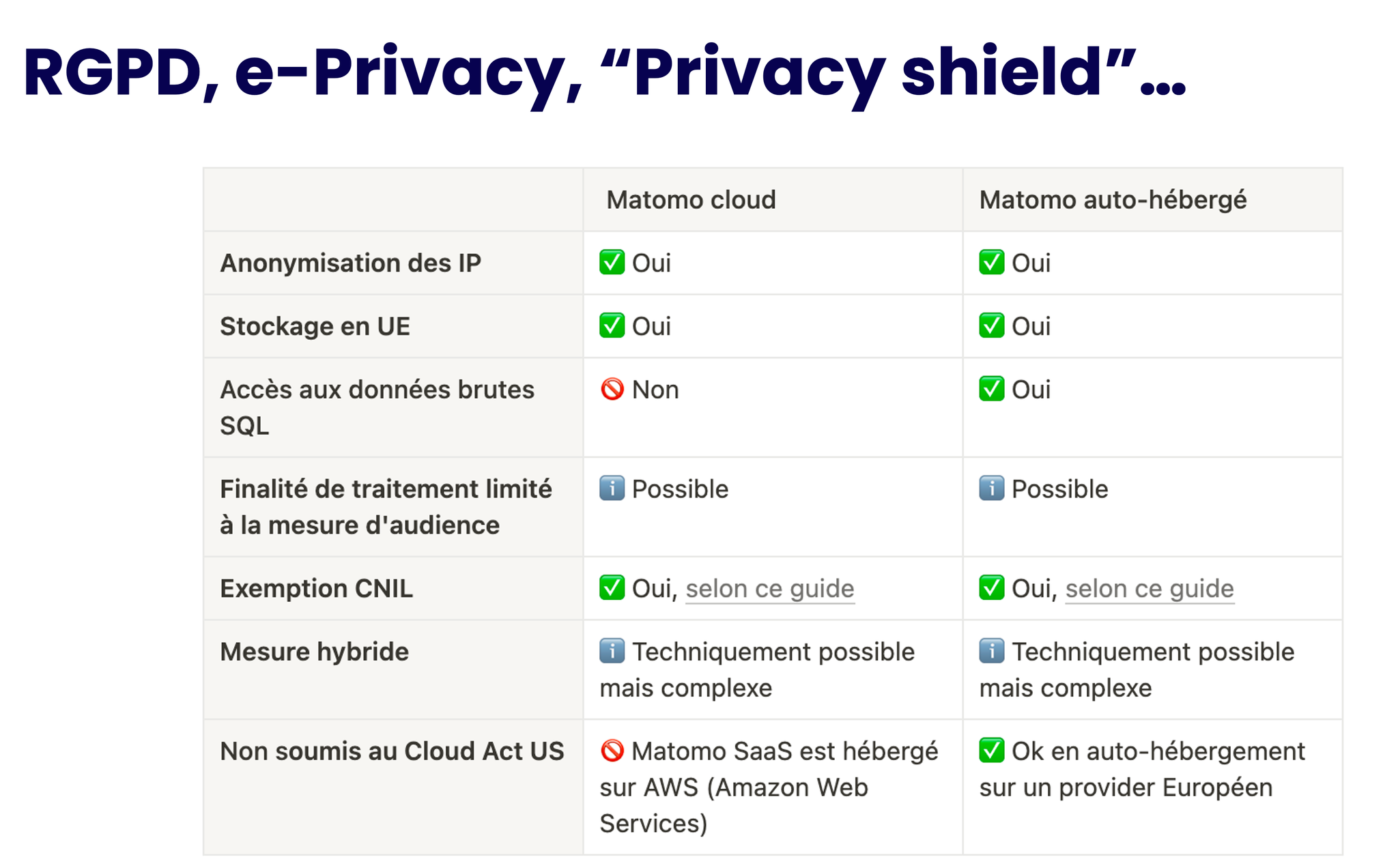Click green check in Matomo cloud Anonymisation row

point(612,262)
